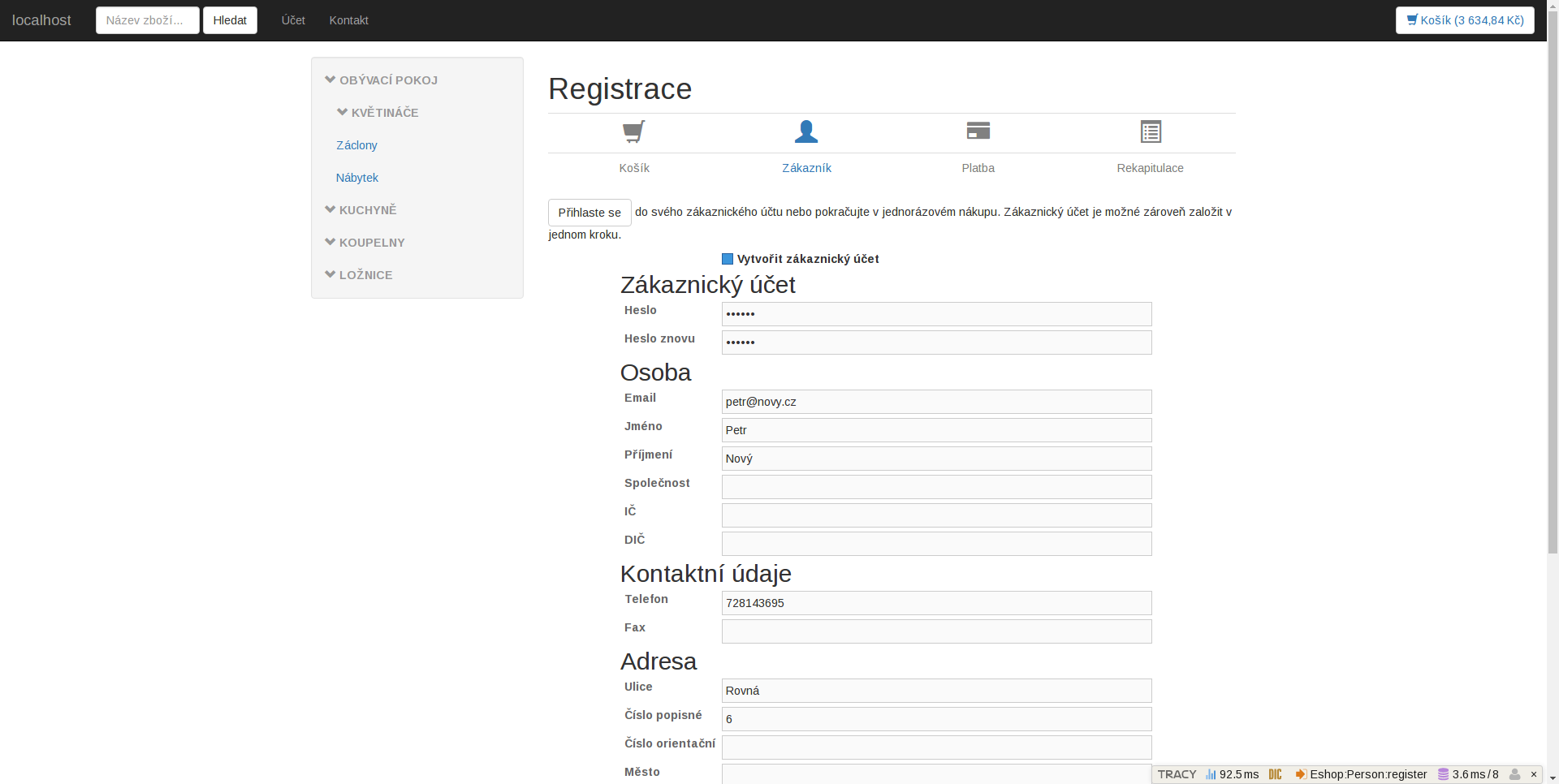Open Tracy database queries panel

tap(1468, 774)
